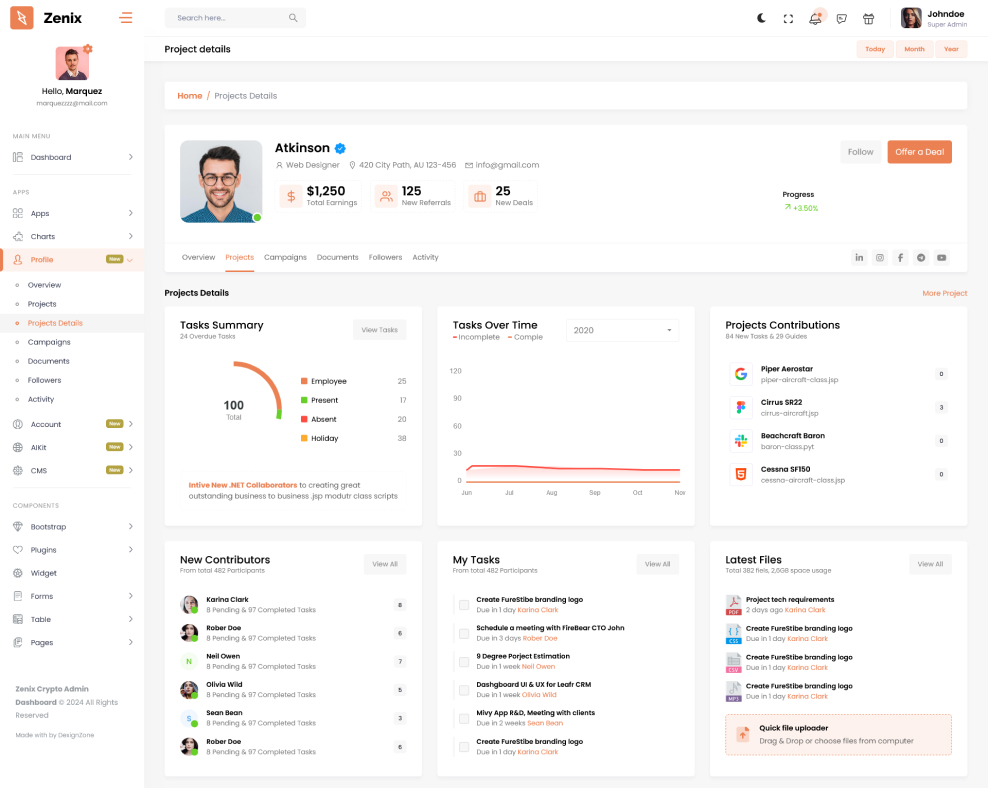Open the chat messages icon in the header
This screenshot has height=788, width=988.
(842, 18)
